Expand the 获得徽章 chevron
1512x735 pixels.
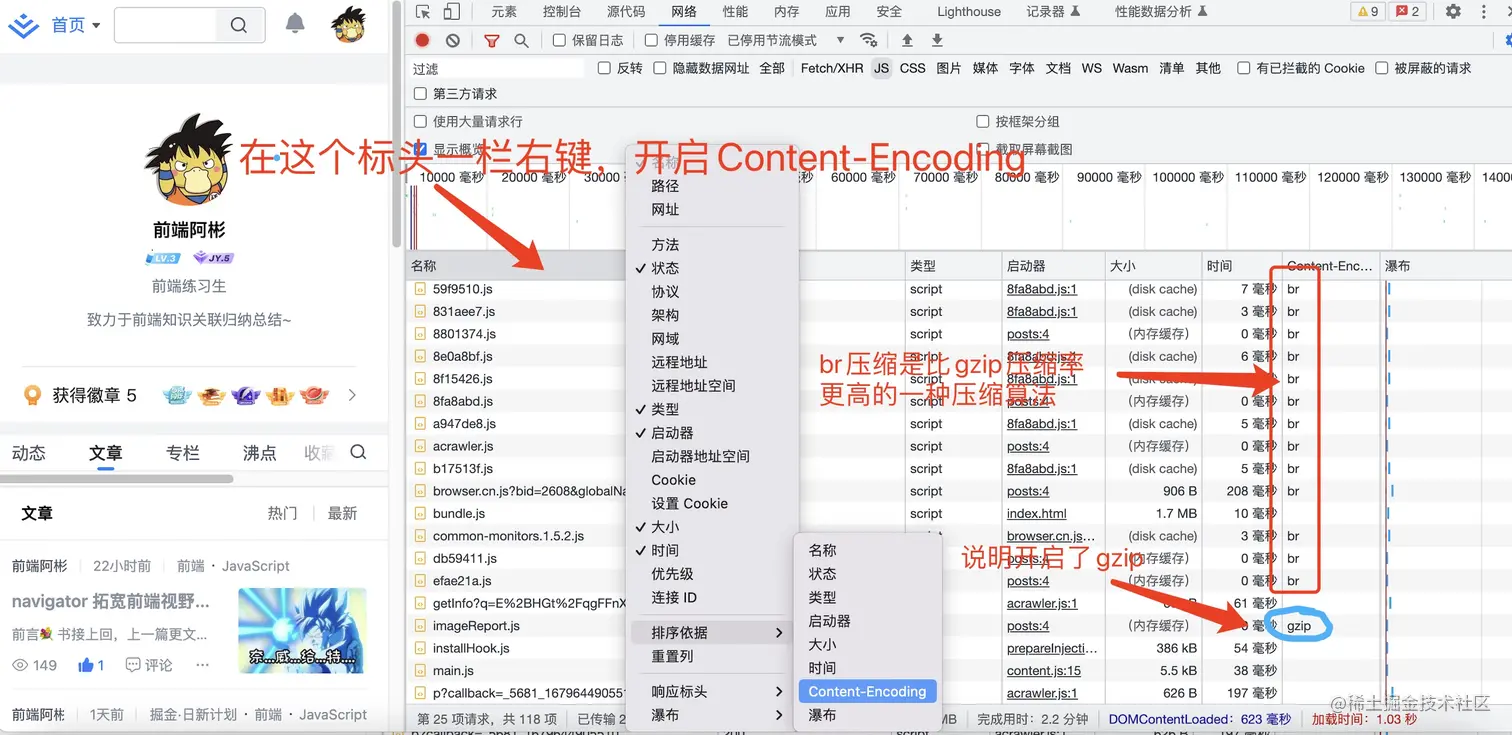coord(352,395)
